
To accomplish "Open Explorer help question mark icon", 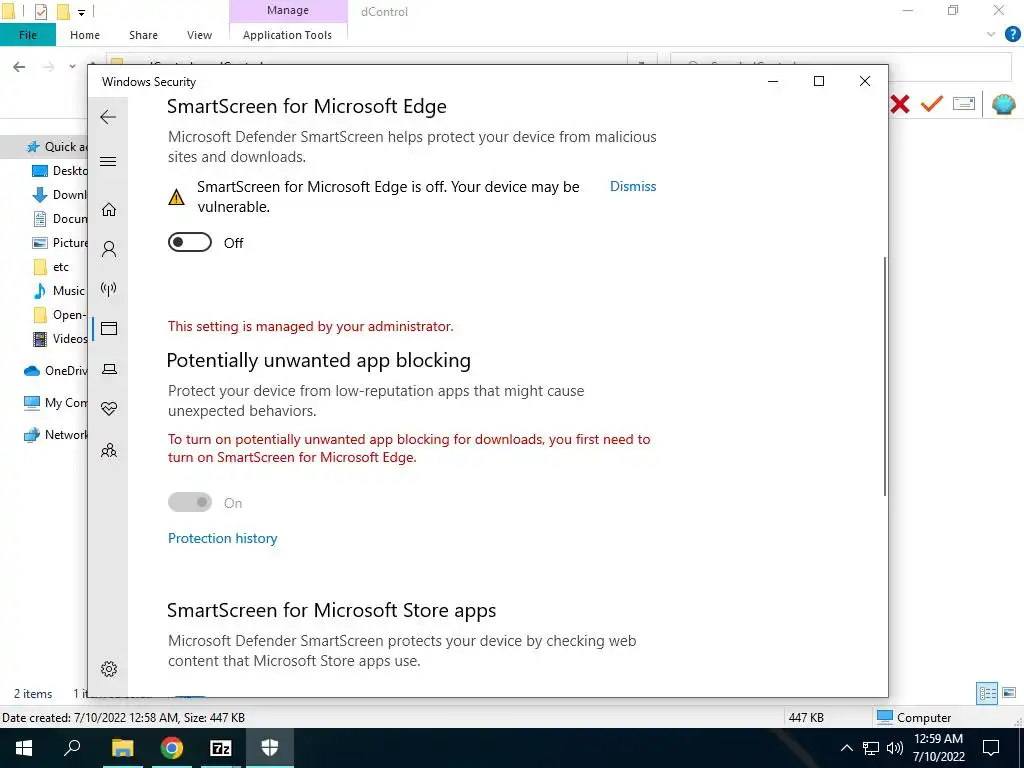I will (x=1012, y=34).
